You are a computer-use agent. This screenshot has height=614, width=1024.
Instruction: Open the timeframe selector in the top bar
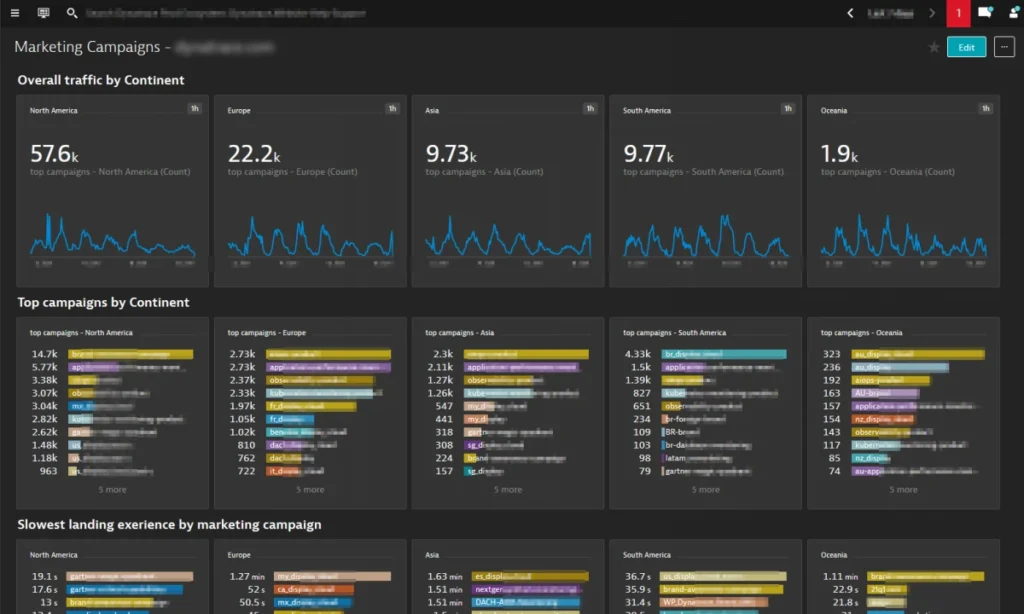890,13
